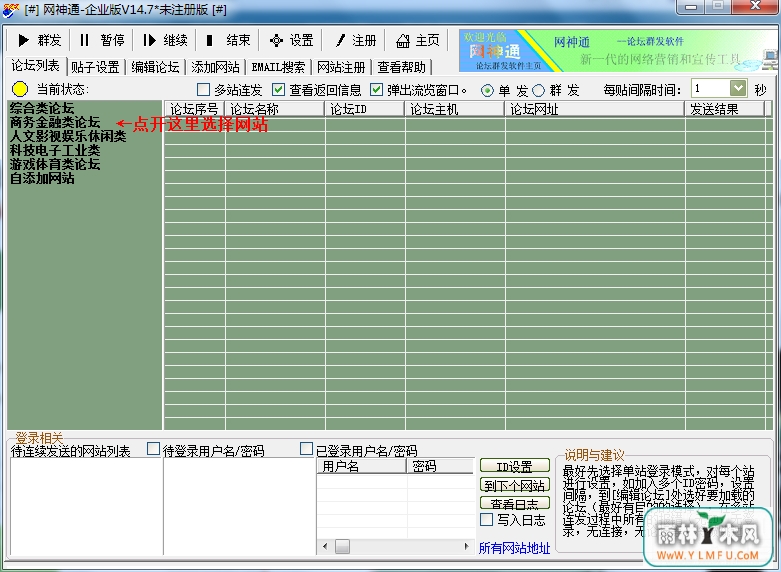The image size is (781, 572).
Task: Switch to the 论坛列表 tab
Action: 35,66
